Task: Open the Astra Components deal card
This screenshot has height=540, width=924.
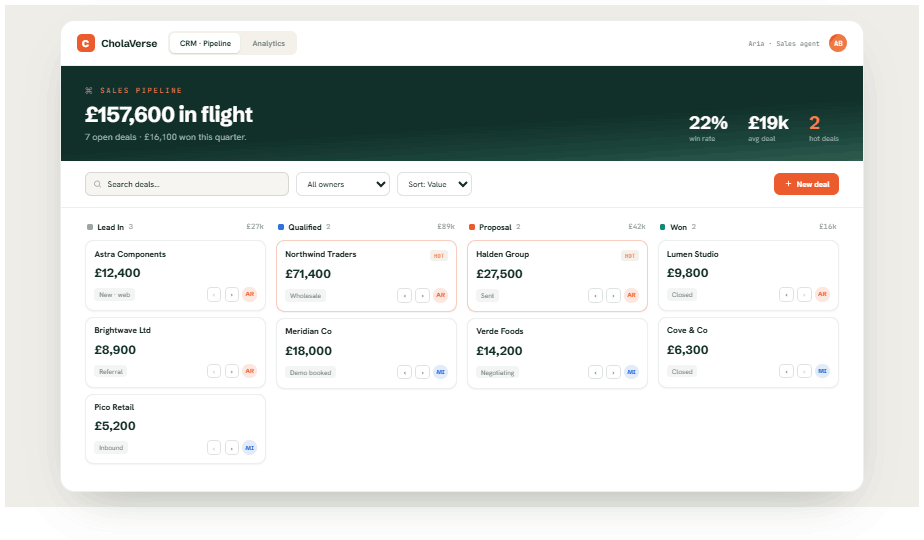Action: click(x=176, y=275)
